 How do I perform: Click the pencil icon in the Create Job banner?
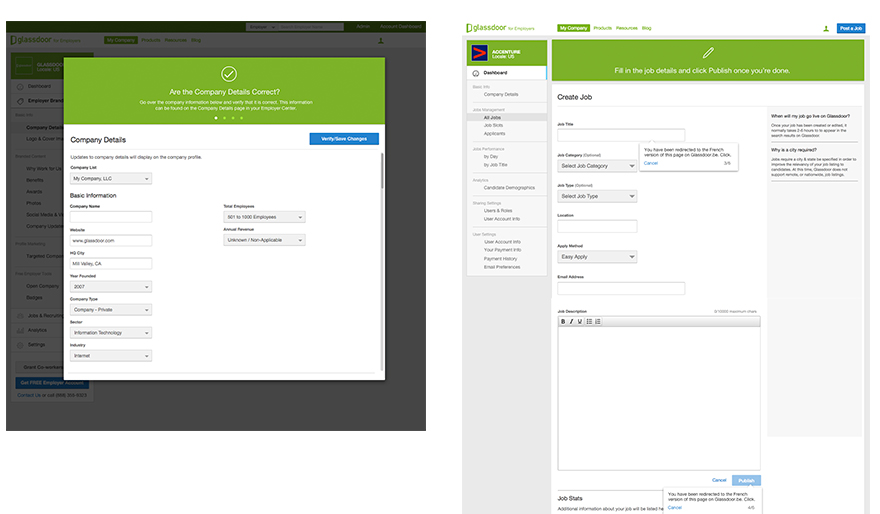coord(707,52)
